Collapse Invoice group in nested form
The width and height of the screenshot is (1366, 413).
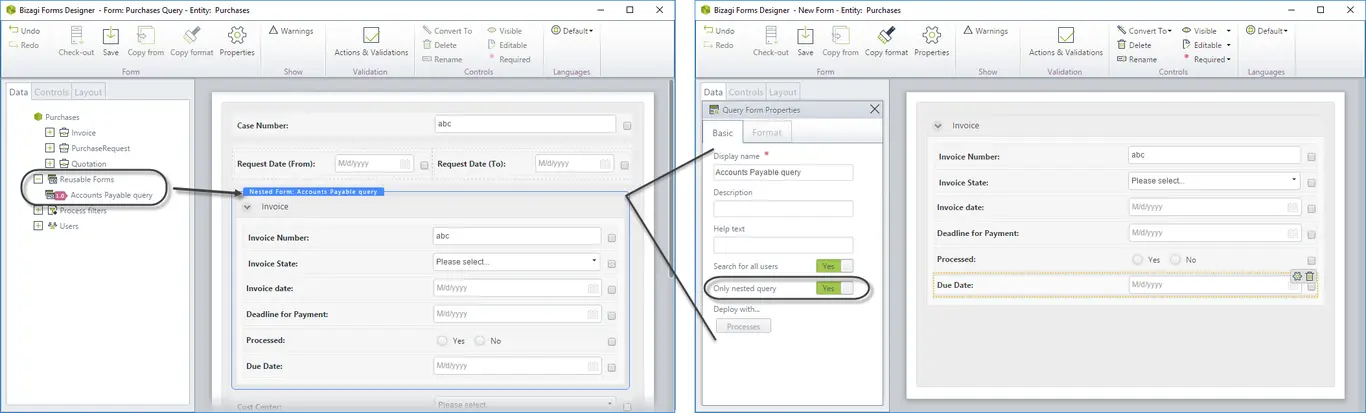247,207
